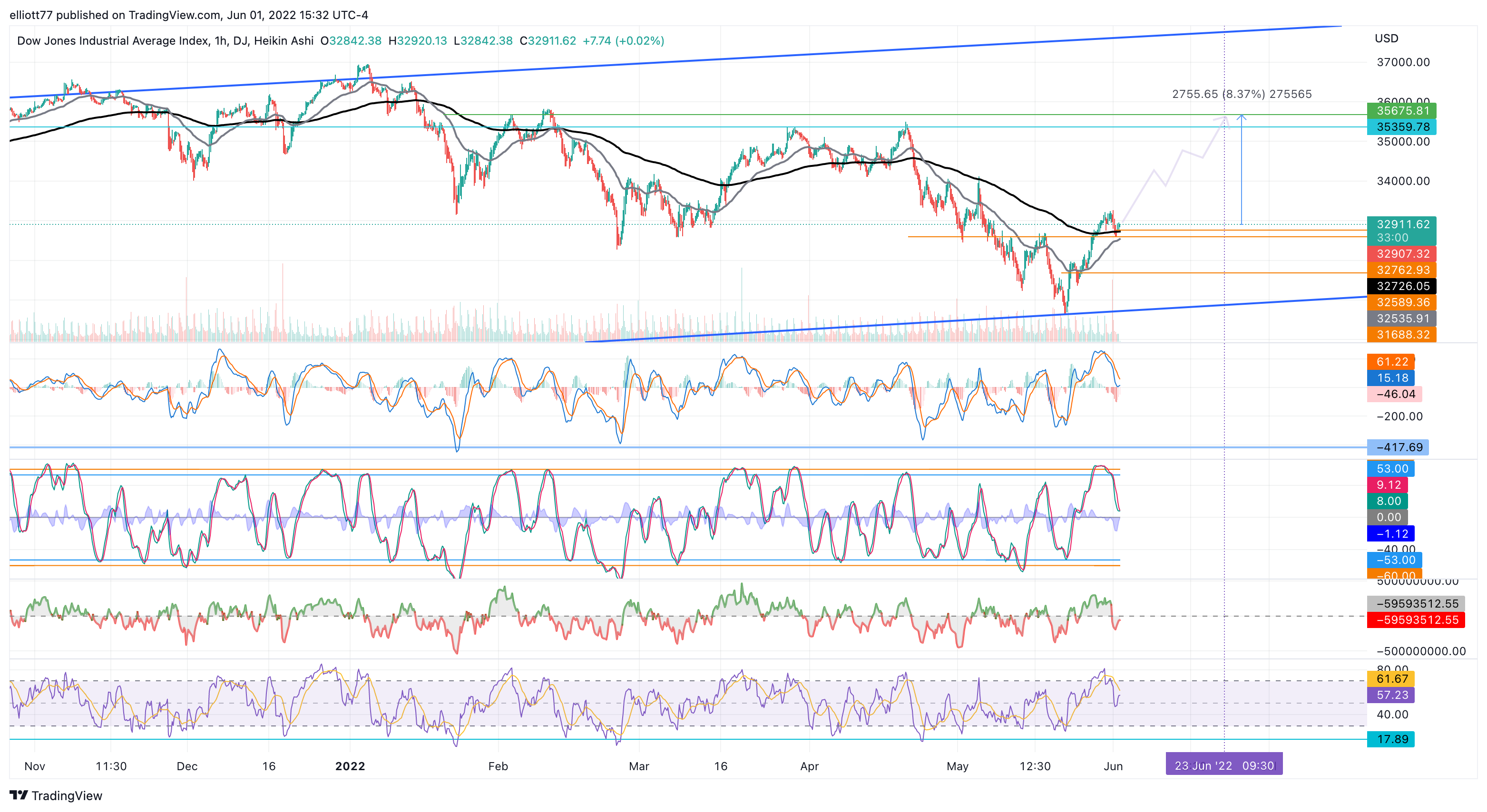
Task: Click the -200.00 MACD axis tick
Action: click(x=1400, y=416)
